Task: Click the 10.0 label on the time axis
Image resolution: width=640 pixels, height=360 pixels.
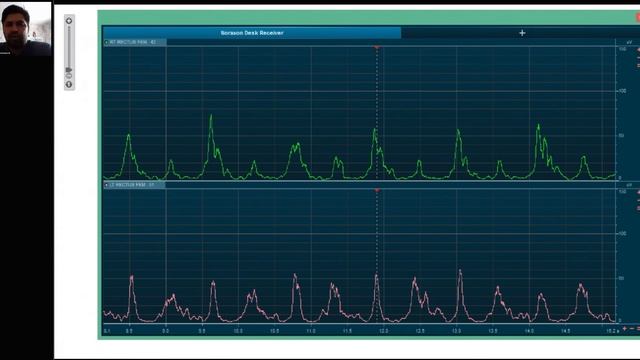Action: (238, 331)
